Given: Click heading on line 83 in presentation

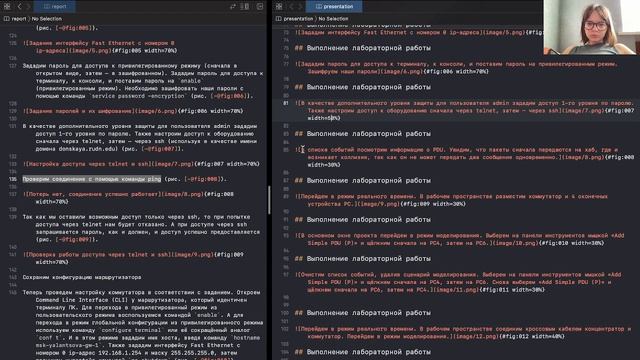Looking at the screenshot, I should coord(362,133).
